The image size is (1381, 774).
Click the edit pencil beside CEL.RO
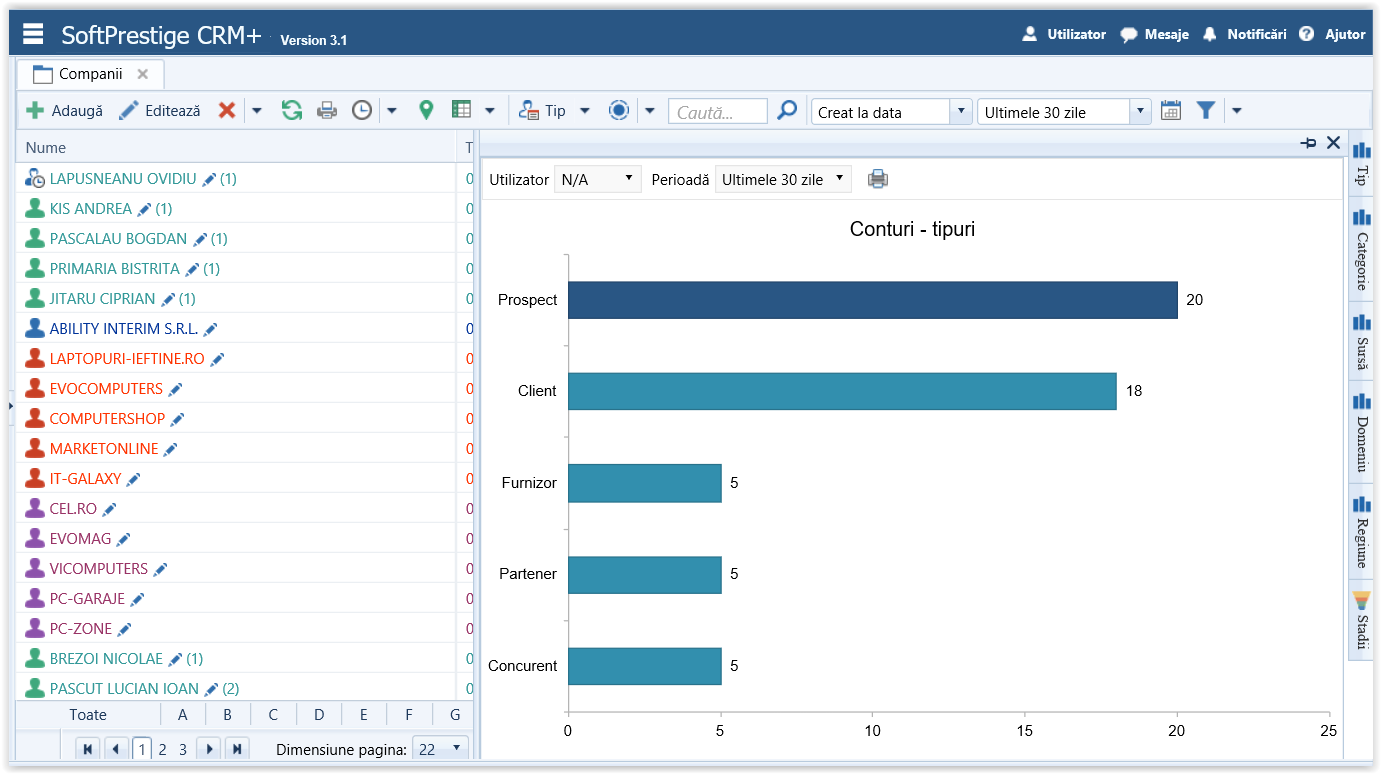click(109, 509)
